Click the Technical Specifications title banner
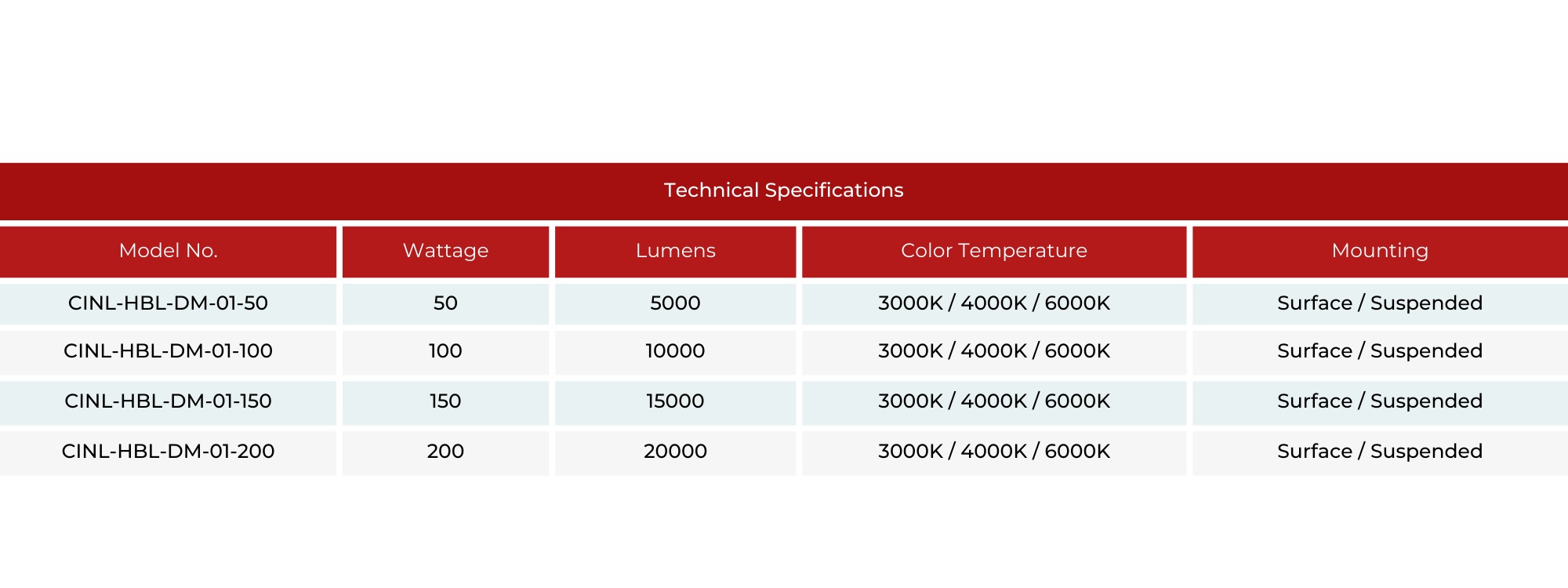The image size is (1568, 588). (784, 191)
